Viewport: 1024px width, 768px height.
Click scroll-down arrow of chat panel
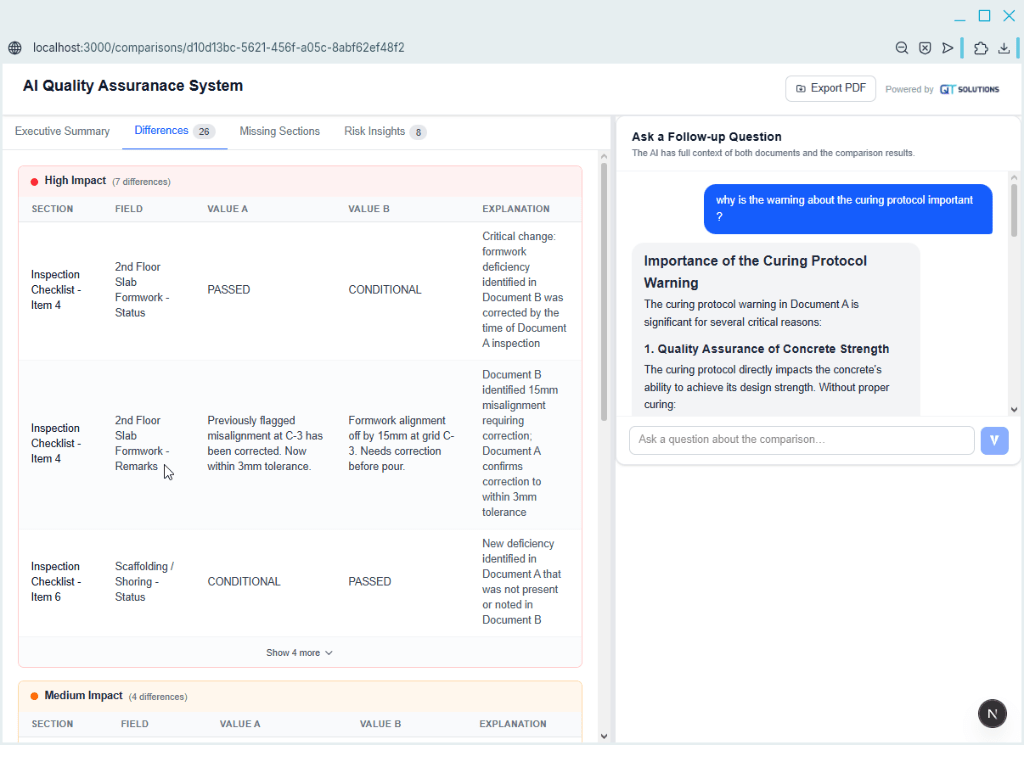point(1014,409)
